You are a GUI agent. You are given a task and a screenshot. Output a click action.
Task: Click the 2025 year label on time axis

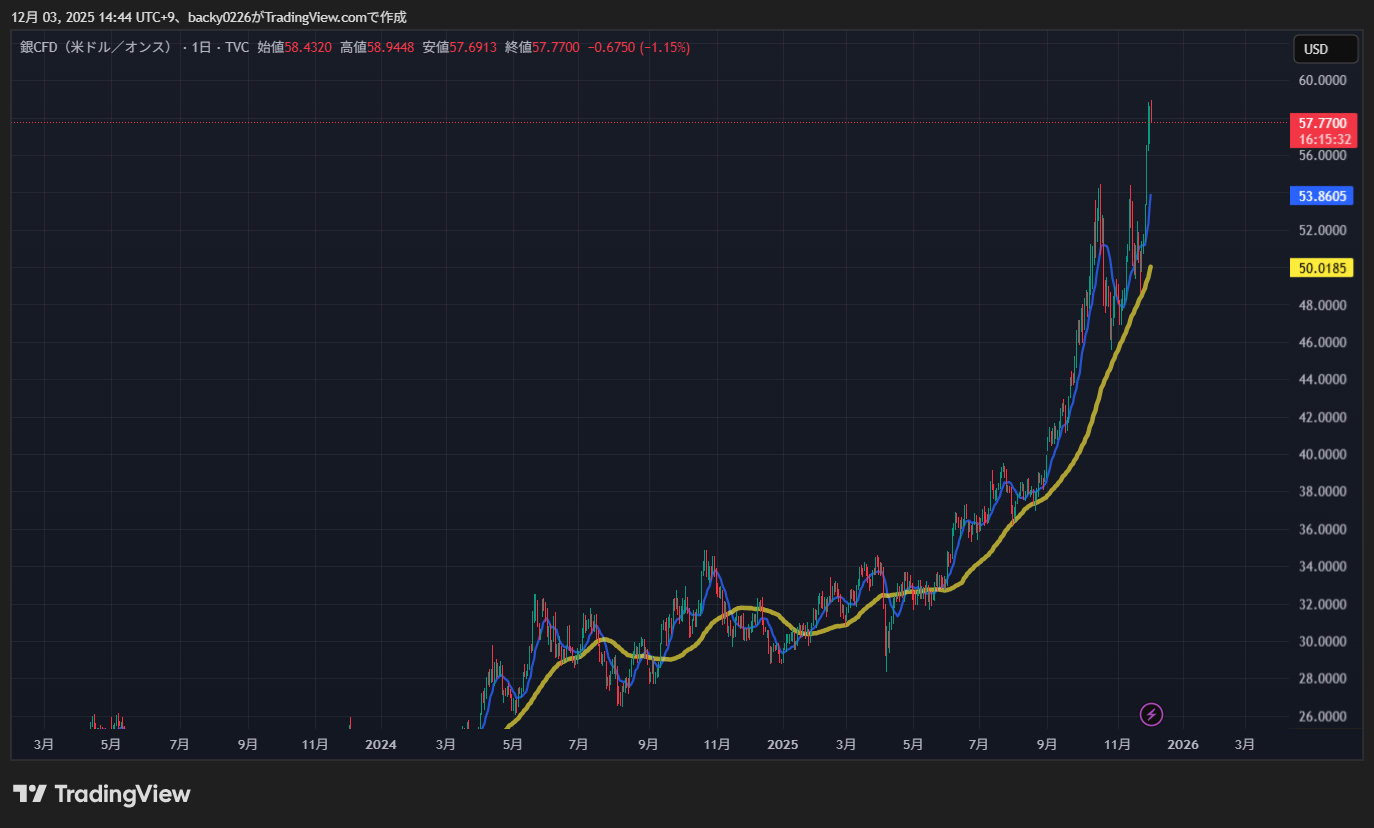point(782,744)
